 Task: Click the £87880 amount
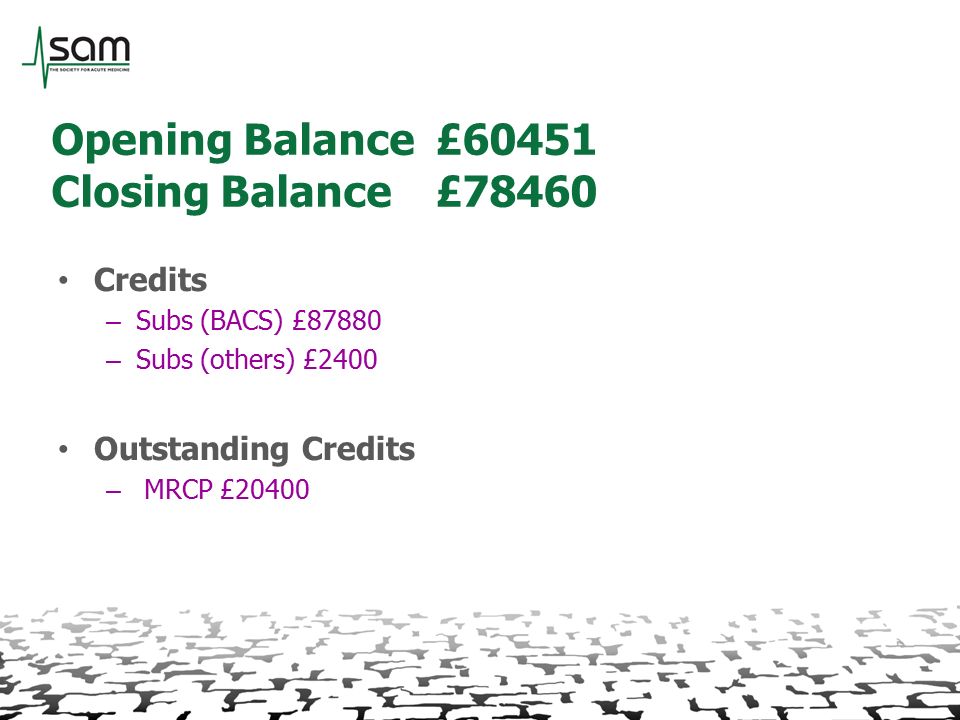click(x=337, y=320)
